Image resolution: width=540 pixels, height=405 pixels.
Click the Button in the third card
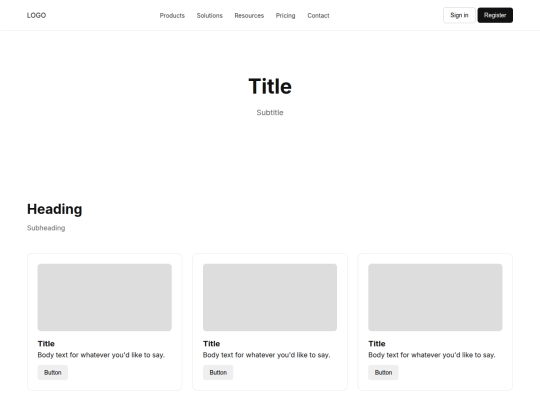(383, 373)
